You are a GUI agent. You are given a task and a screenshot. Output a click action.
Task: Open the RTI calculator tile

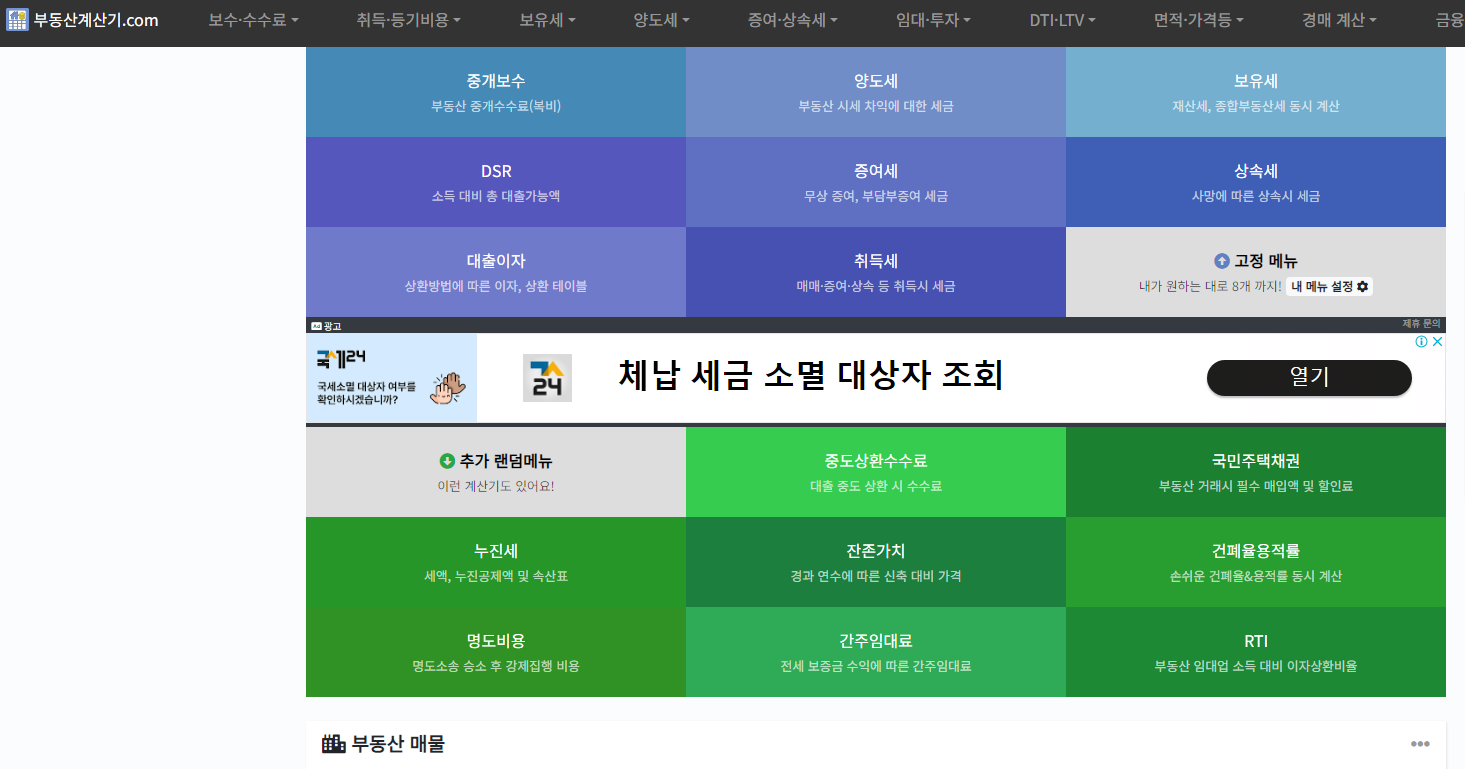click(1256, 651)
